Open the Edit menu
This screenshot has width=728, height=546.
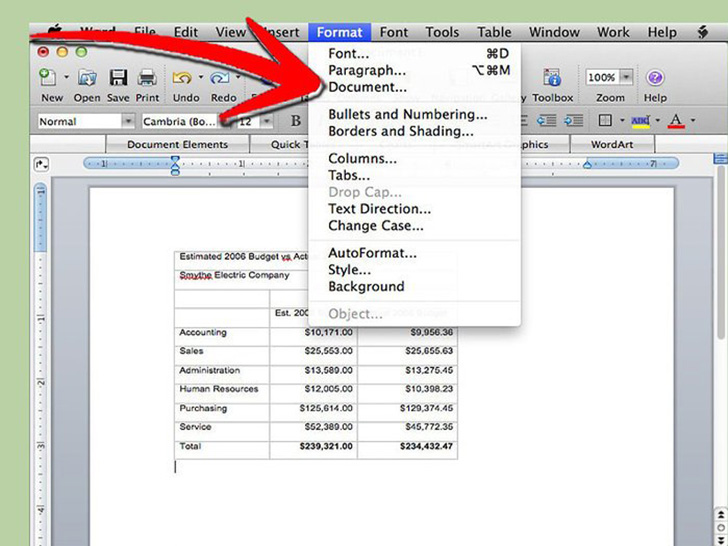pos(186,32)
